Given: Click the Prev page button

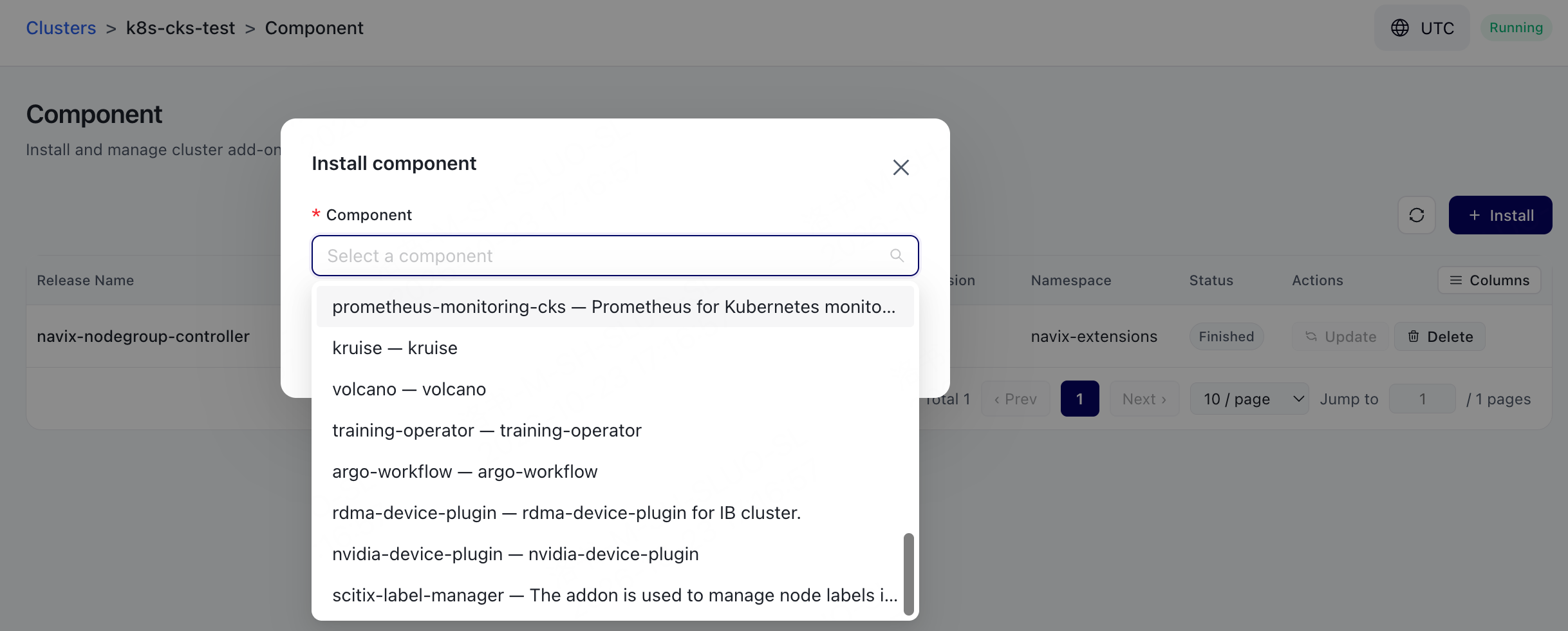Looking at the screenshot, I should (1015, 399).
